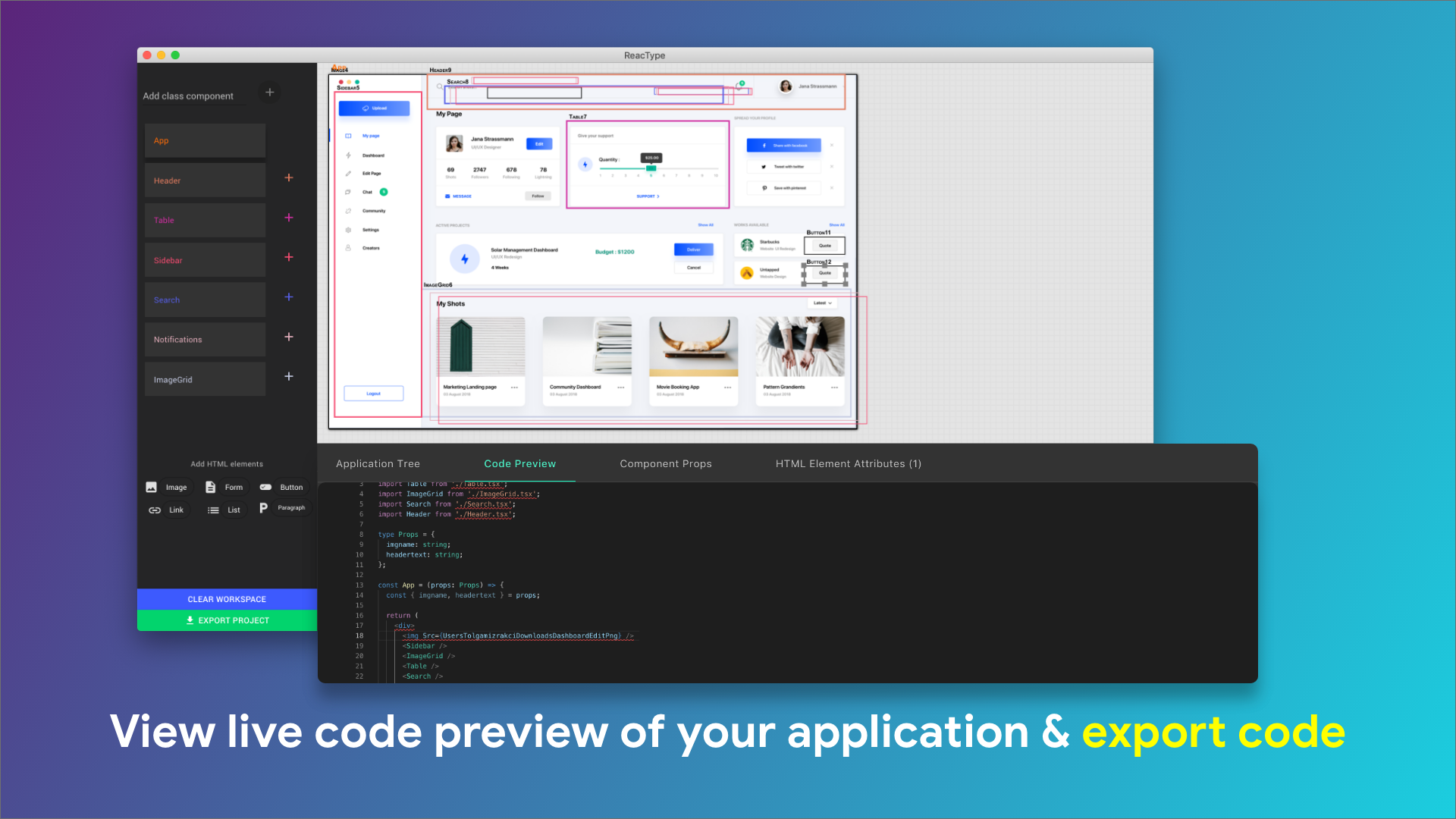The height and width of the screenshot is (819, 1456).
Task: Select the Header component card
Action: (205, 180)
